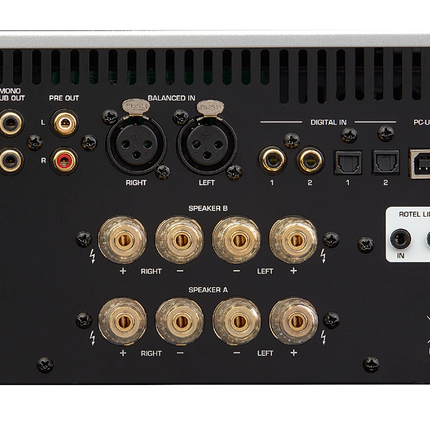
Task: Click the PUSH tab on right XLR input
Action: 136,107
